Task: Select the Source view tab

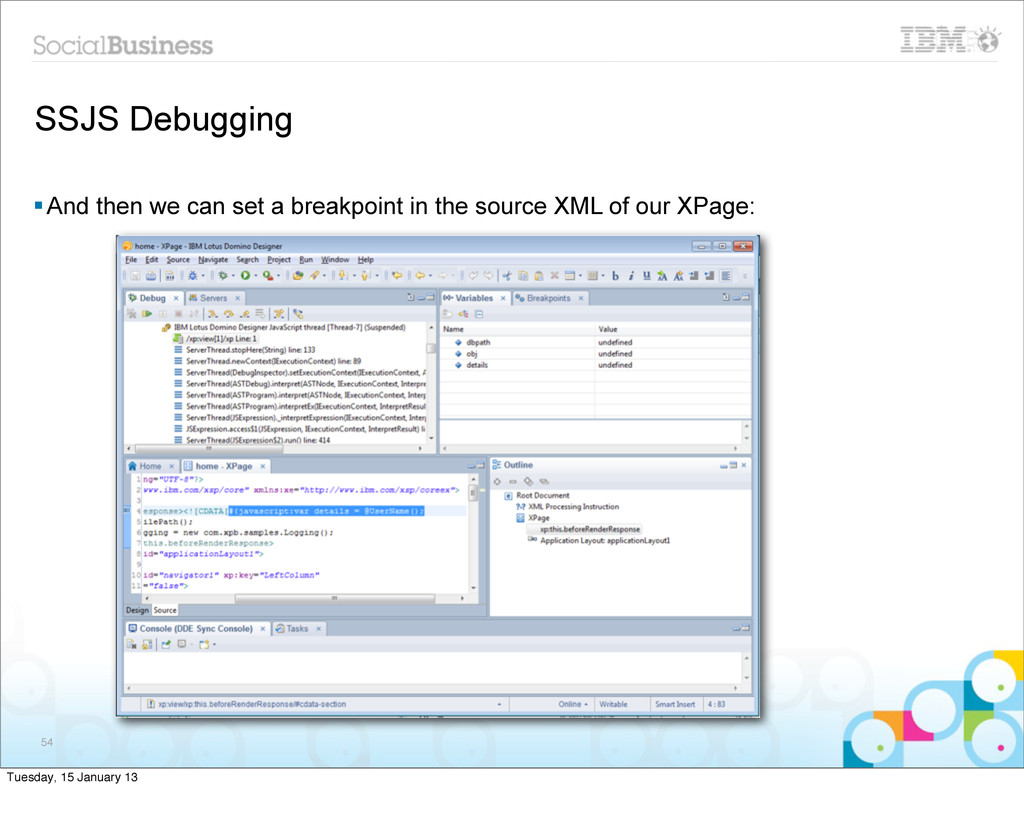Action: (165, 610)
